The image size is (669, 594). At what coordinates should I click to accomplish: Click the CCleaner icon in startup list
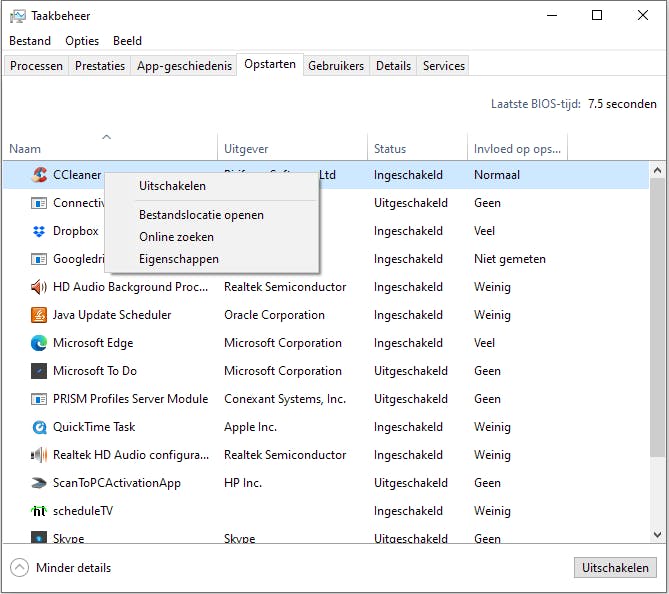pos(39,175)
